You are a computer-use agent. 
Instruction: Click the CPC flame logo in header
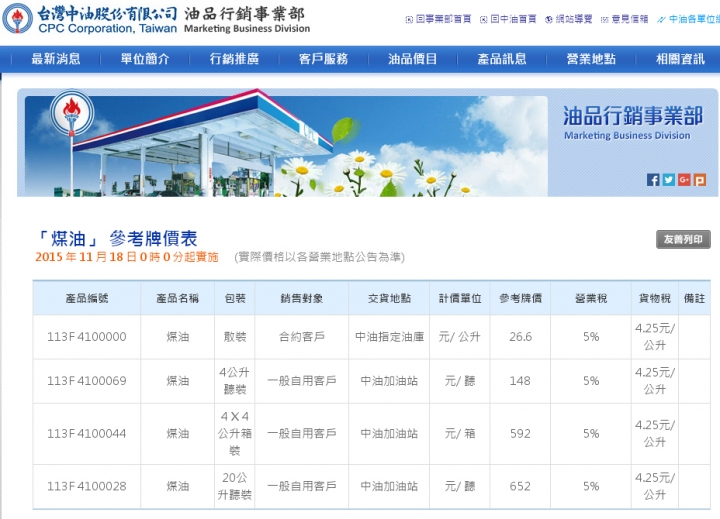pos(17,18)
